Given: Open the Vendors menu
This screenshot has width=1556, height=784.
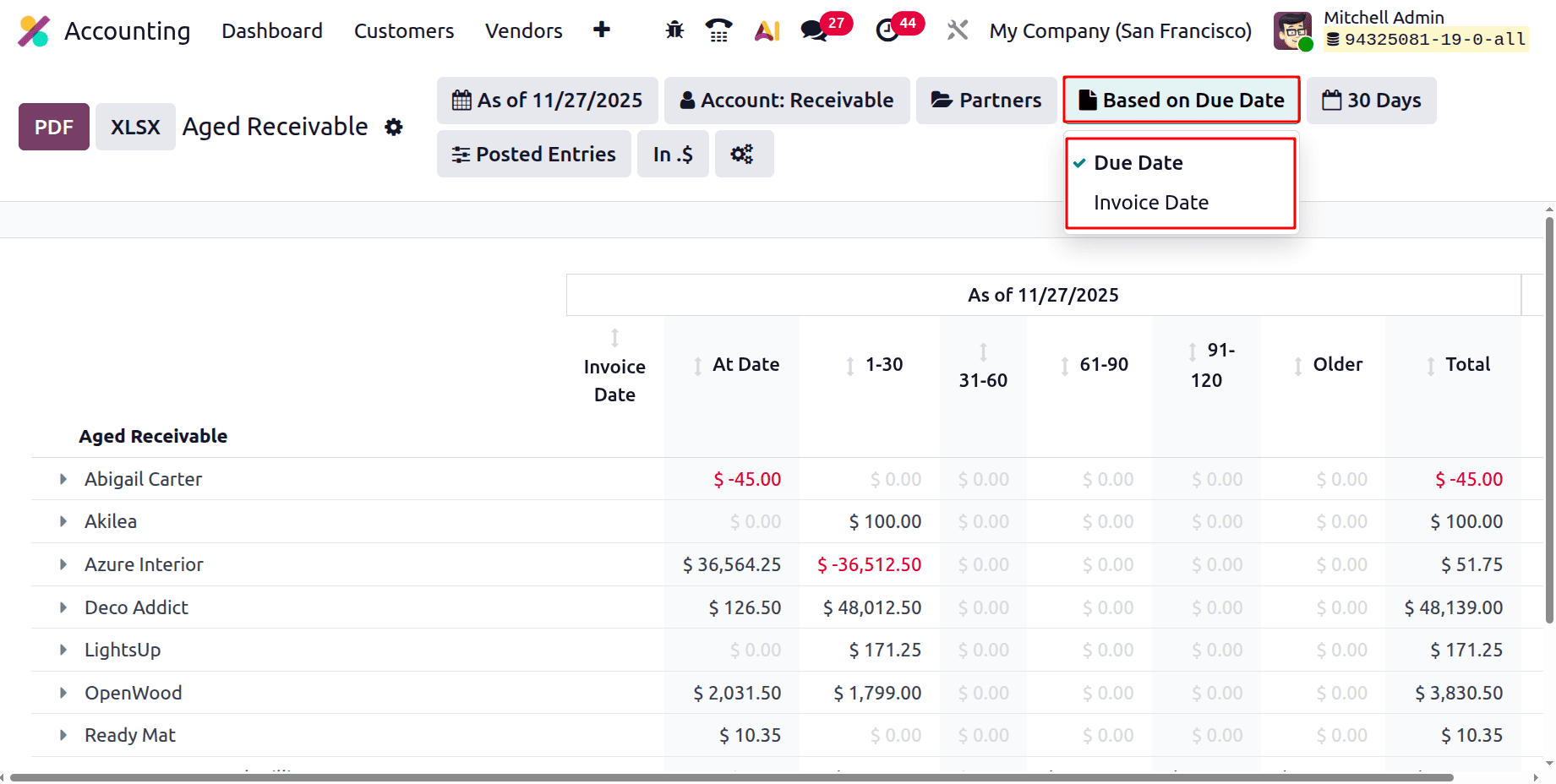Looking at the screenshot, I should pos(524,31).
